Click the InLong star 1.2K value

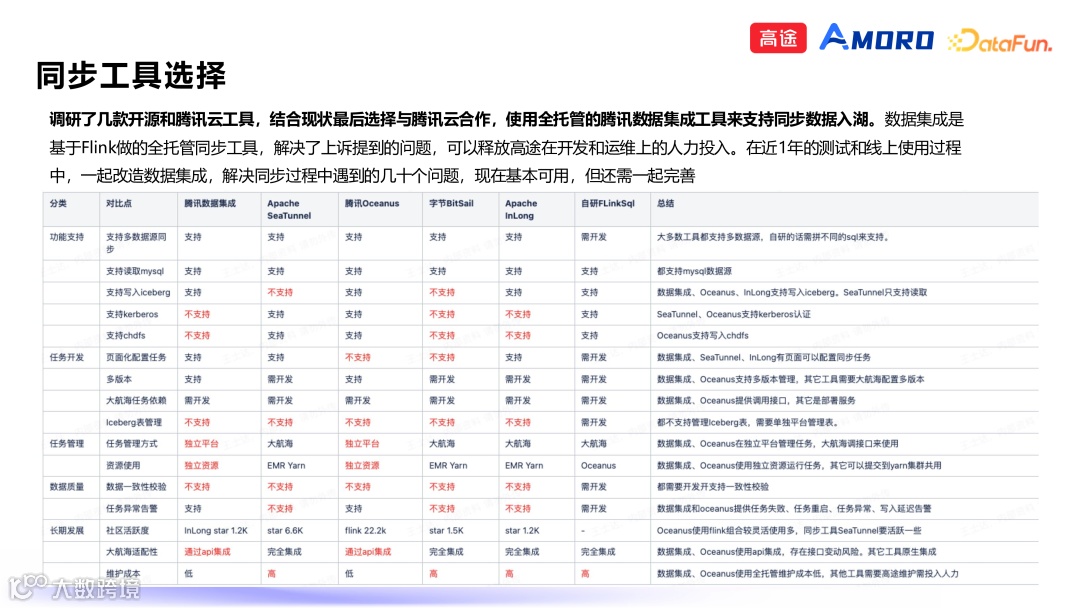pyautogui.click(x=216, y=530)
